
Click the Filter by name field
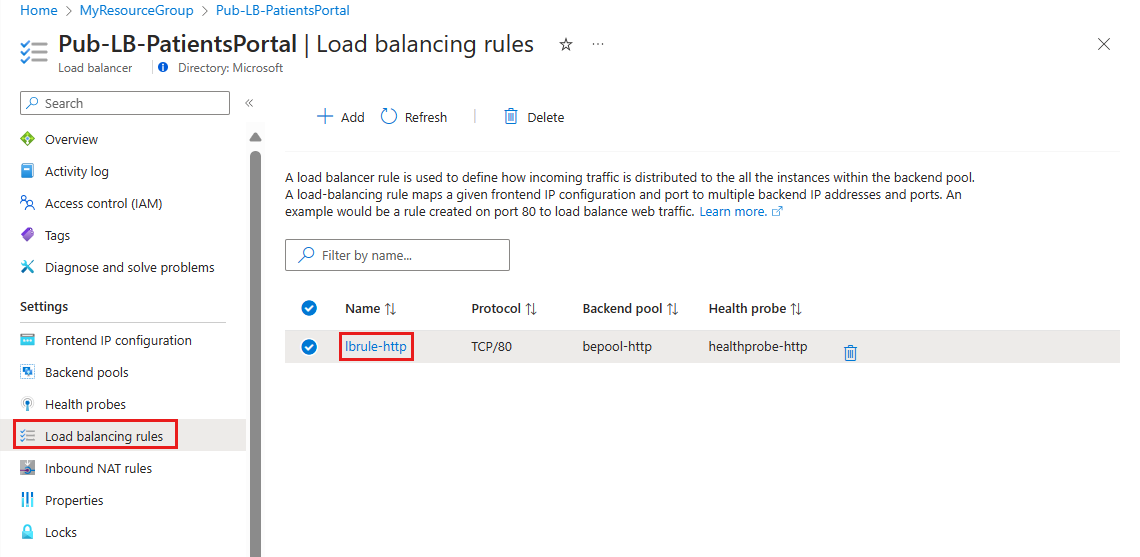pos(397,255)
